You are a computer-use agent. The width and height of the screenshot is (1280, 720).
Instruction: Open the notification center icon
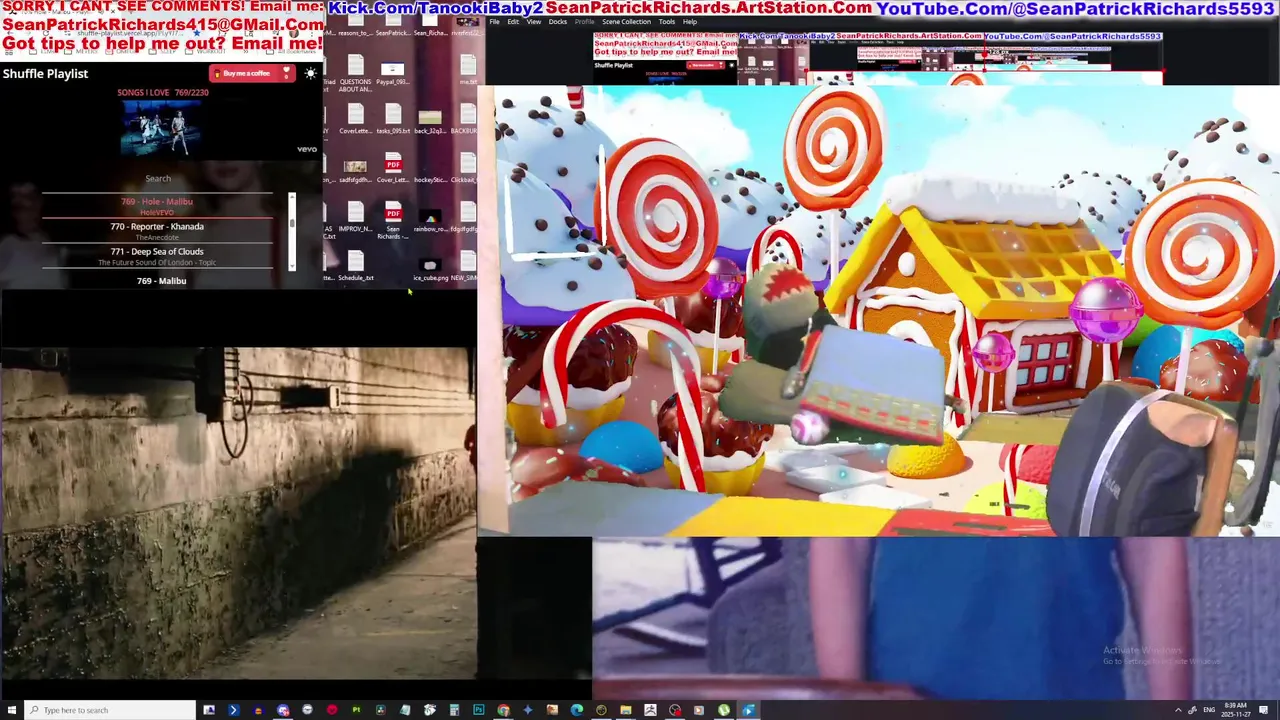pos(1264,710)
